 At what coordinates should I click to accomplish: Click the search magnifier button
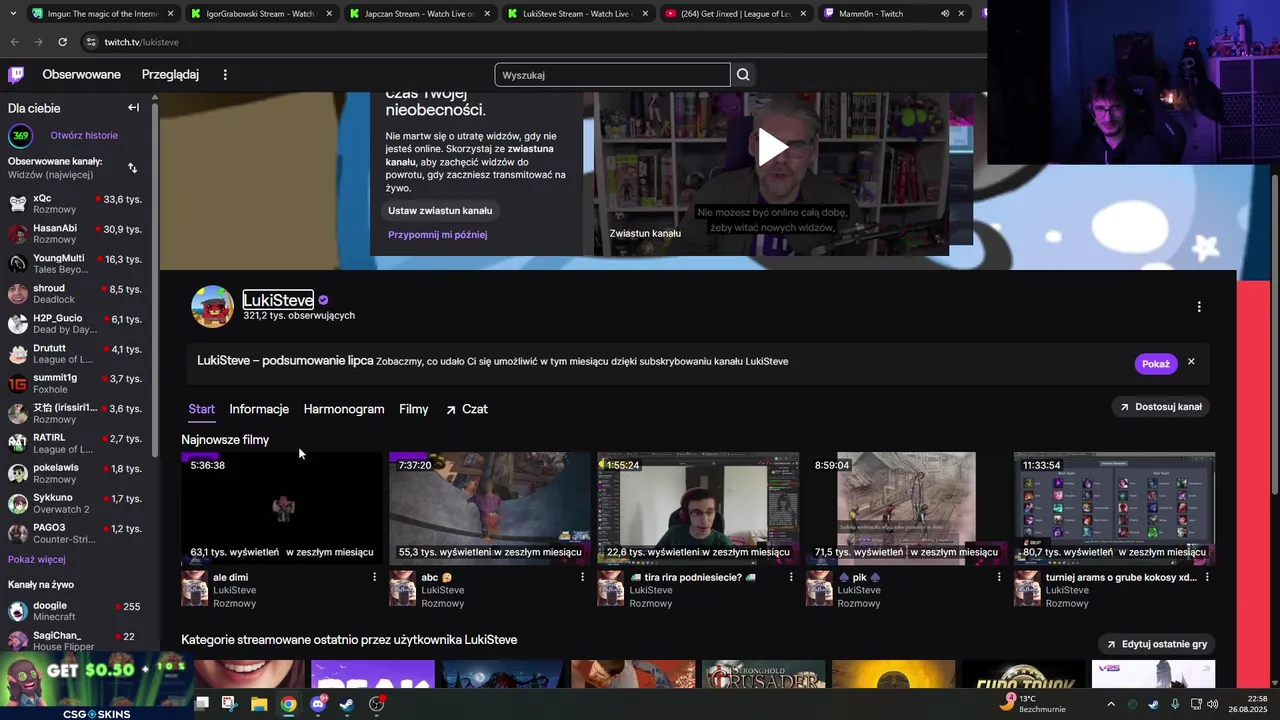click(x=743, y=75)
